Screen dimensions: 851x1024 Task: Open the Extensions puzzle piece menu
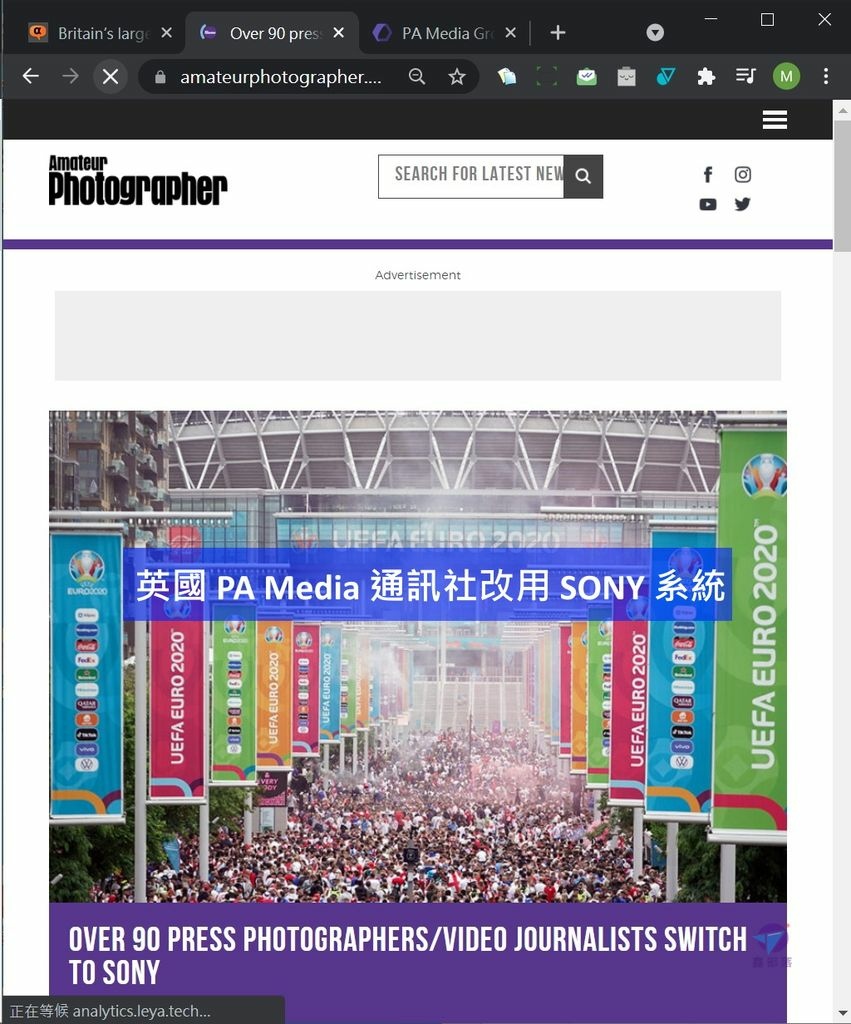coord(705,76)
